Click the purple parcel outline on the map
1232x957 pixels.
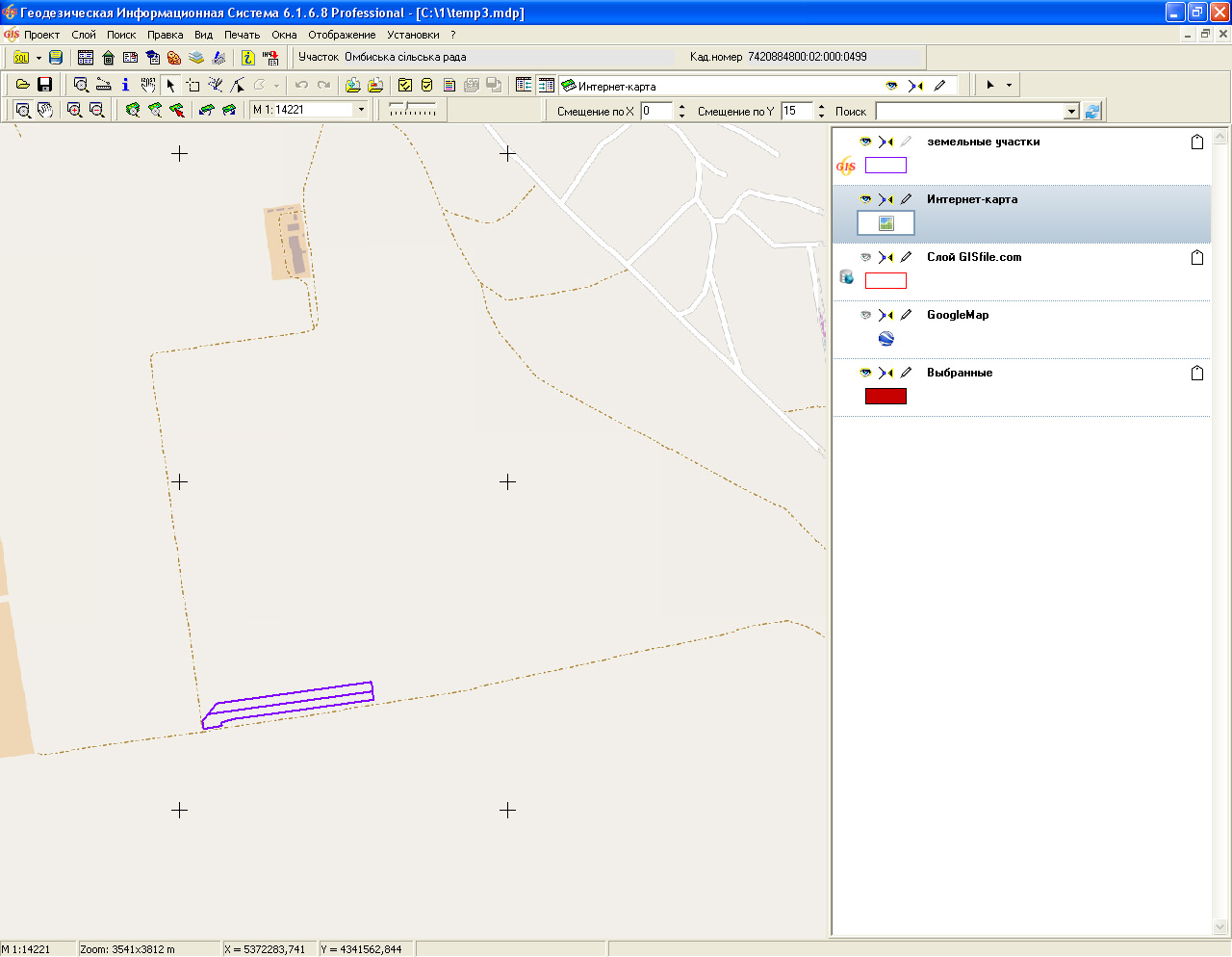coord(289,704)
